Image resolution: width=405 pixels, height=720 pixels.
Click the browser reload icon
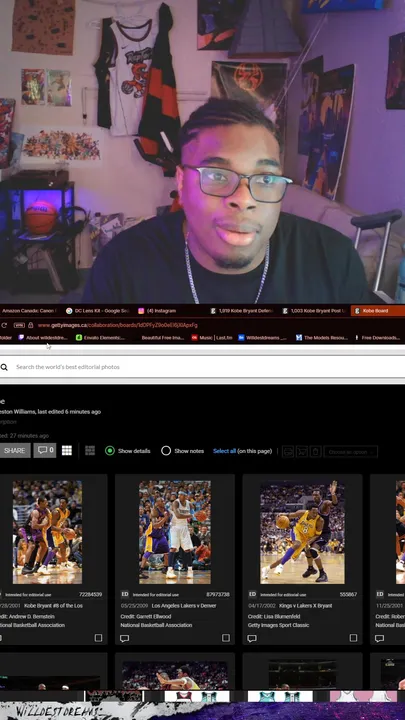coord(4,325)
